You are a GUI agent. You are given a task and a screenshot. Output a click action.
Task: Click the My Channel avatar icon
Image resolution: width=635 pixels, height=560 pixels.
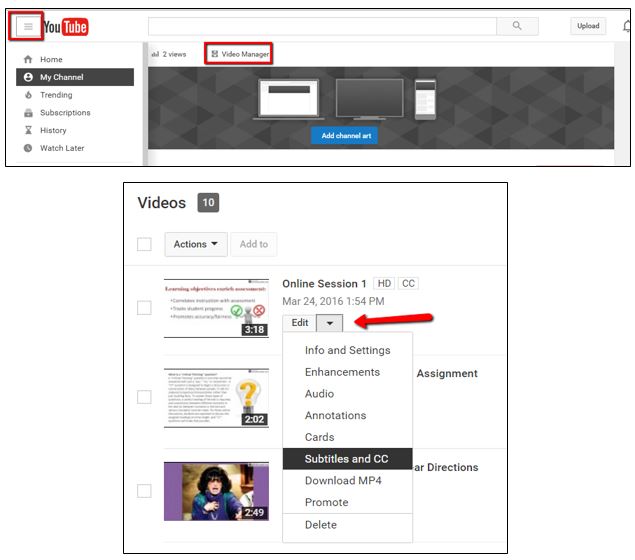(x=28, y=77)
